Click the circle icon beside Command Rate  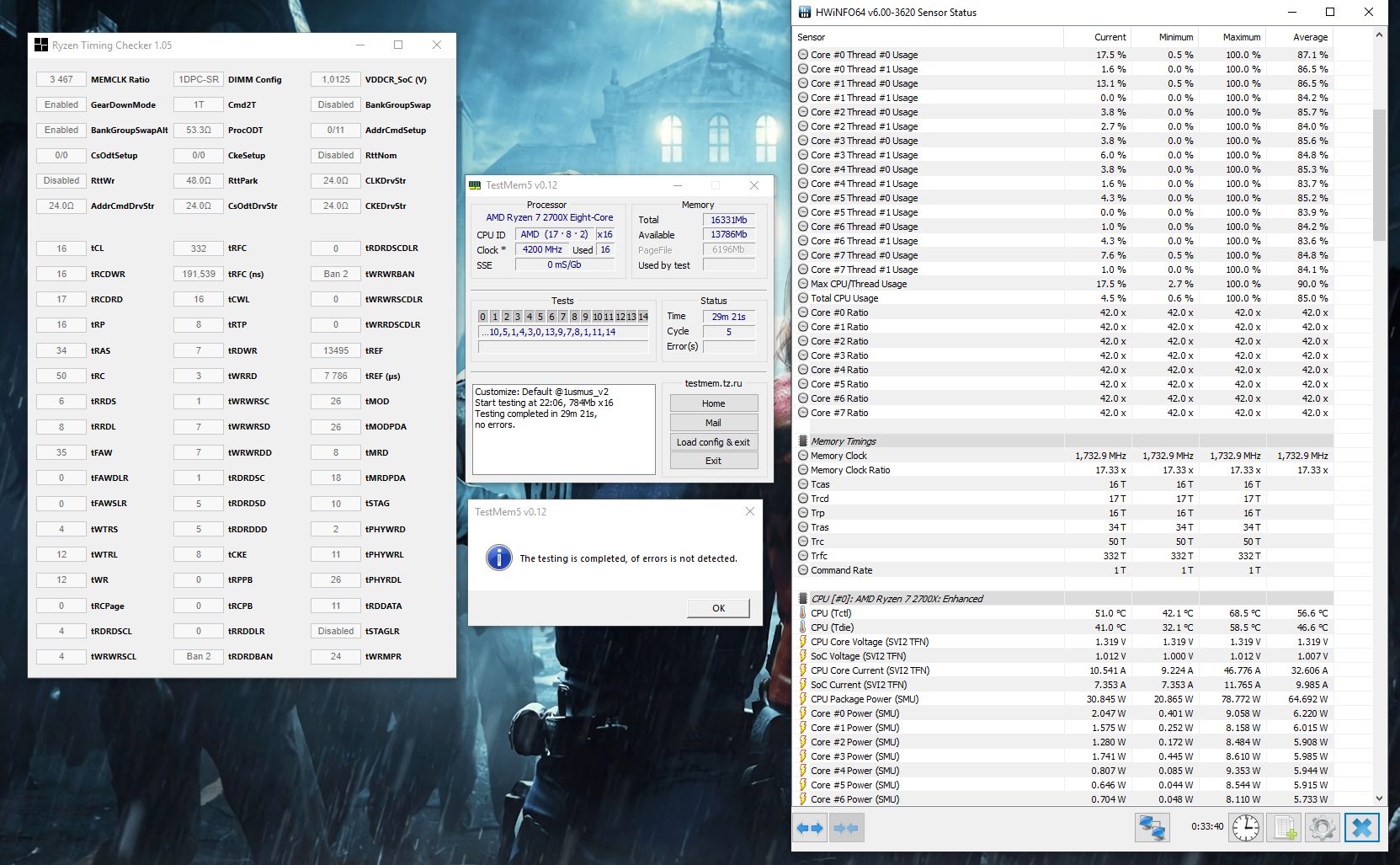click(x=803, y=570)
